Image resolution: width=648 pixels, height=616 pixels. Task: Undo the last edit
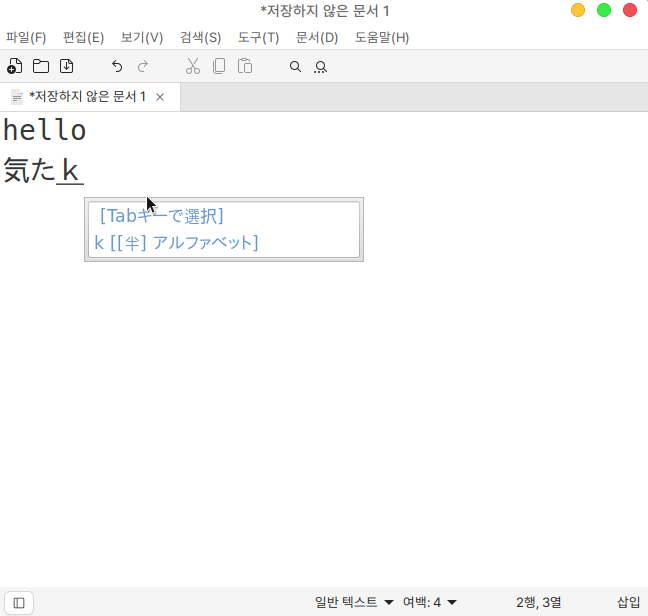pyautogui.click(x=117, y=67)
